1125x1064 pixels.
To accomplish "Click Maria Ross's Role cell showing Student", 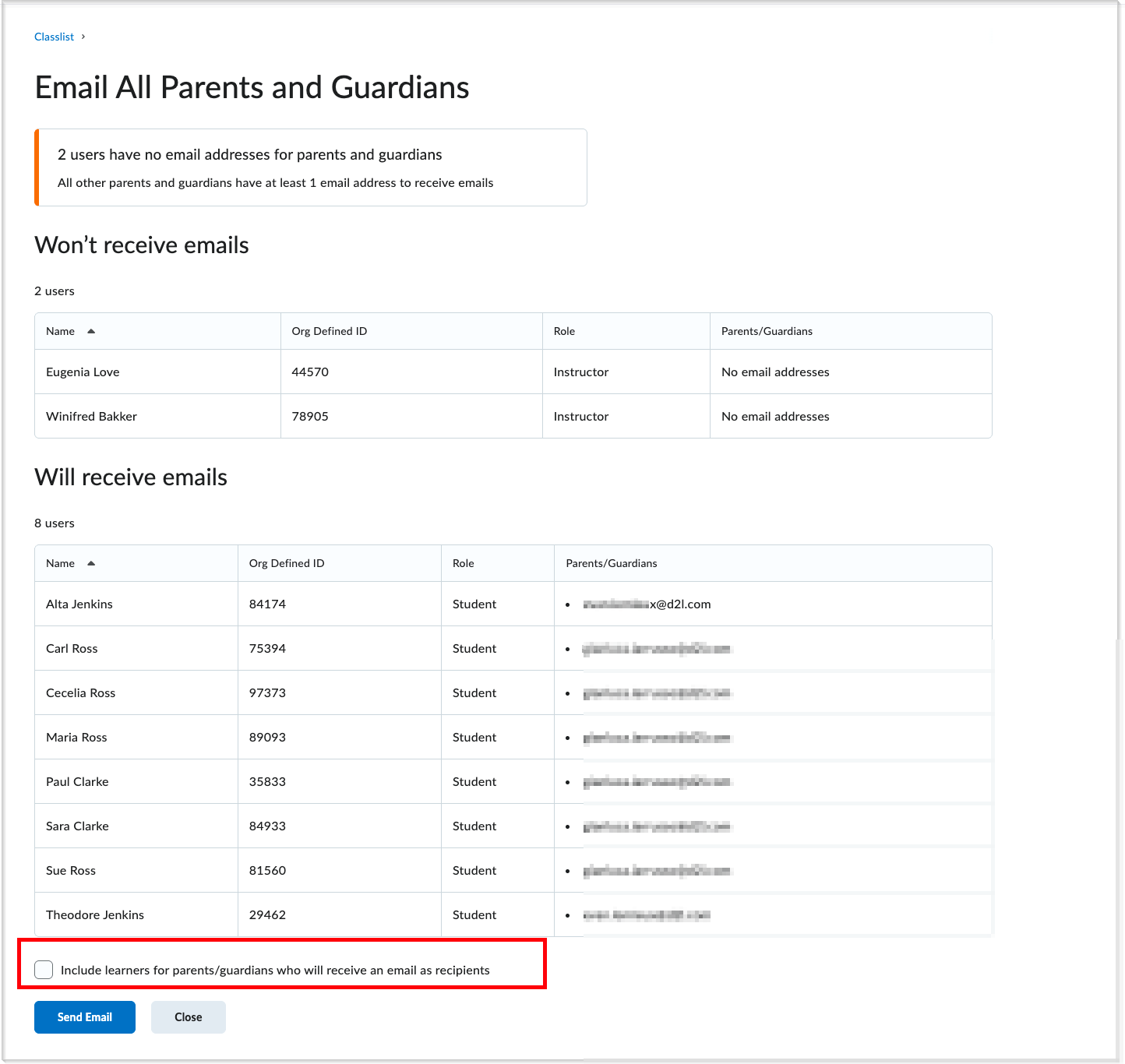I will tap(474, 737).
